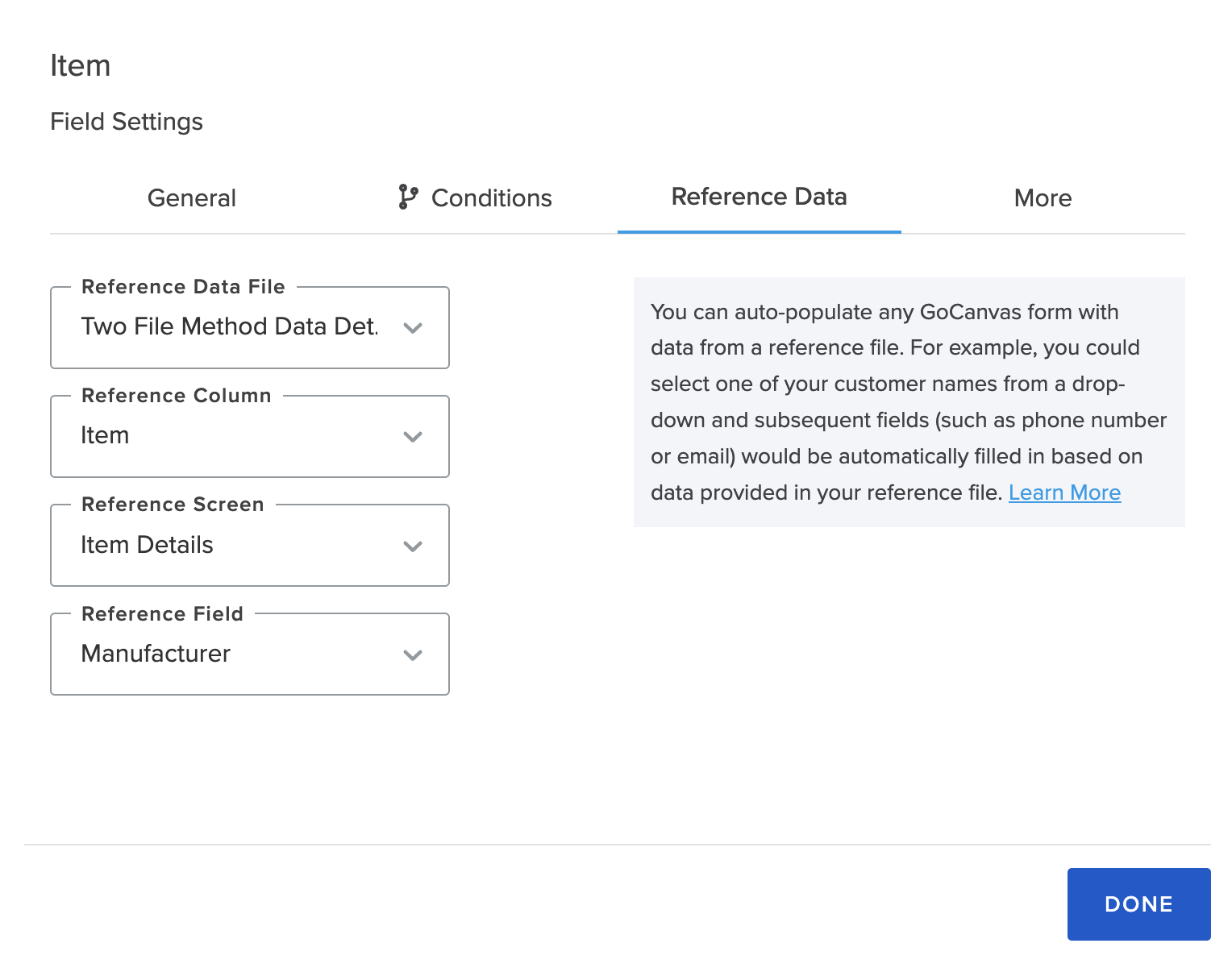Click the Reference Data File field label
Viewport: 1232px width, 964px height.
(183, 286)
